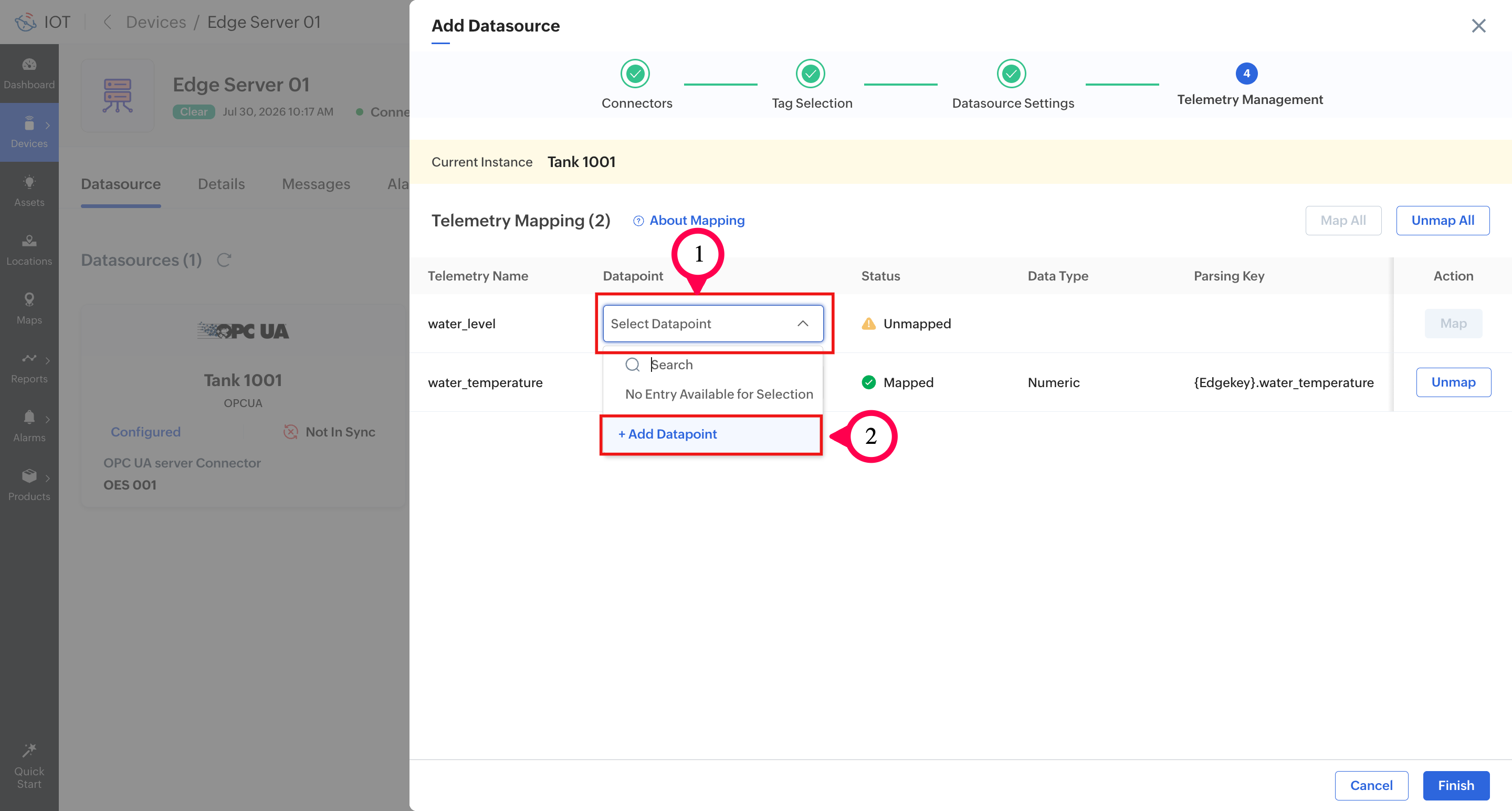Go to the Tag Selection step

812,85
